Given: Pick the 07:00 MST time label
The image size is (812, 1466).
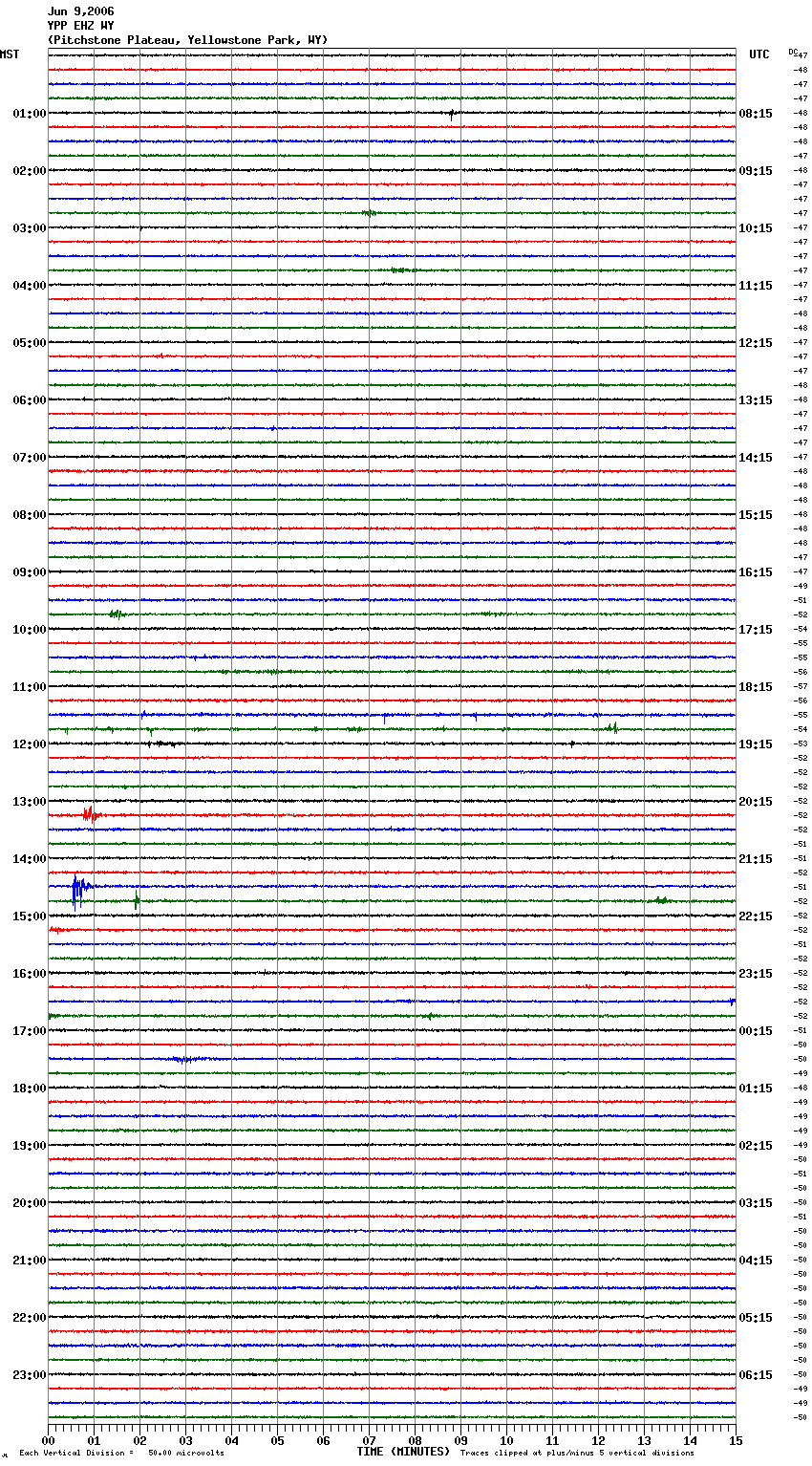Looking at the screenshot, I should [x=30, y=458].
